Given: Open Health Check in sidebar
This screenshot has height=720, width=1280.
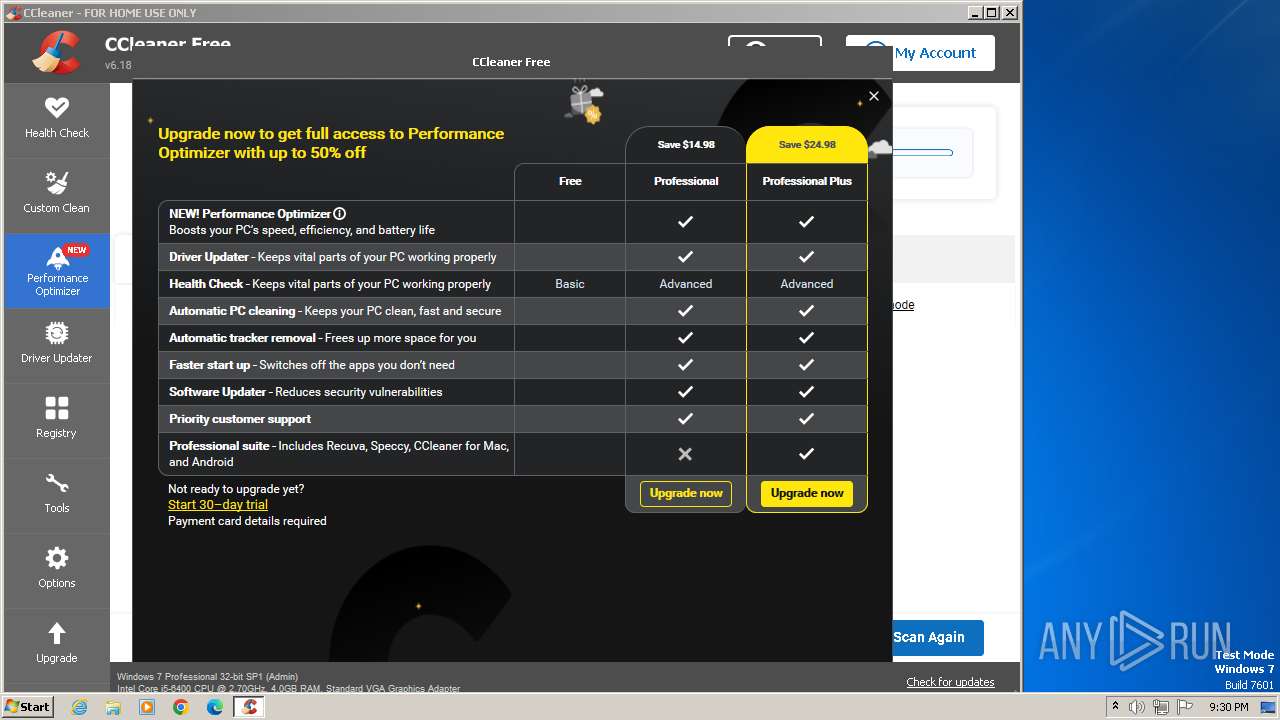Looking at the screenshot, I should (57, 118).
